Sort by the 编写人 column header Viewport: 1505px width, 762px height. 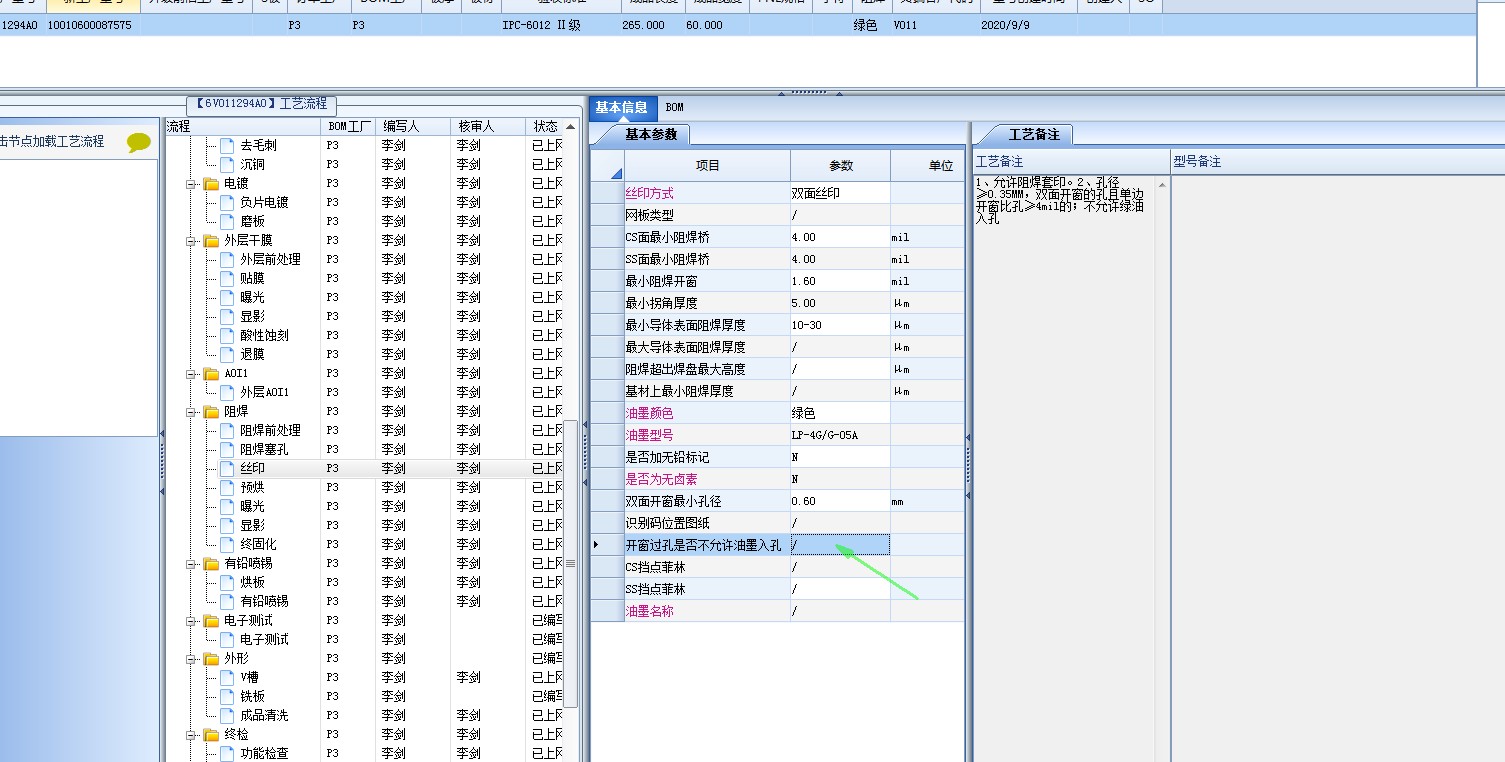[412, 127]
